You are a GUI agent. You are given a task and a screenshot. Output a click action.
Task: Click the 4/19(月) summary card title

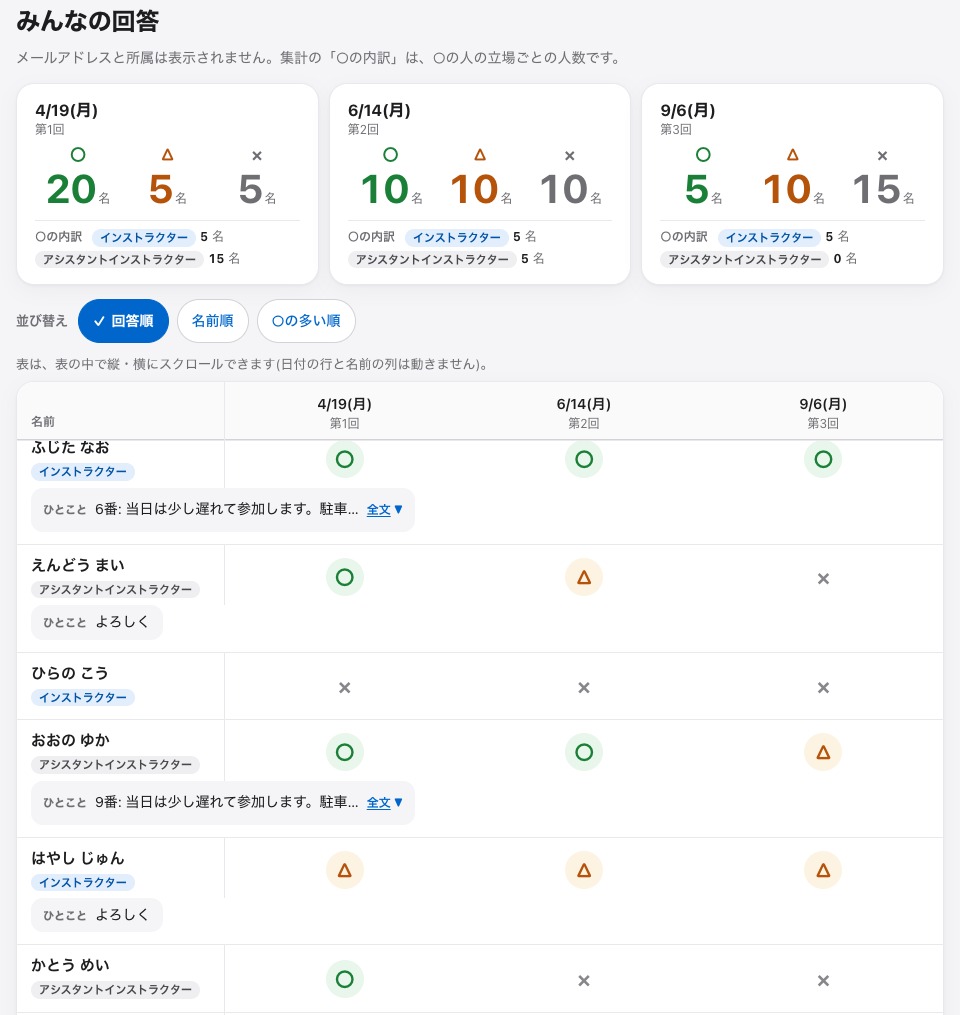point(67,110)
